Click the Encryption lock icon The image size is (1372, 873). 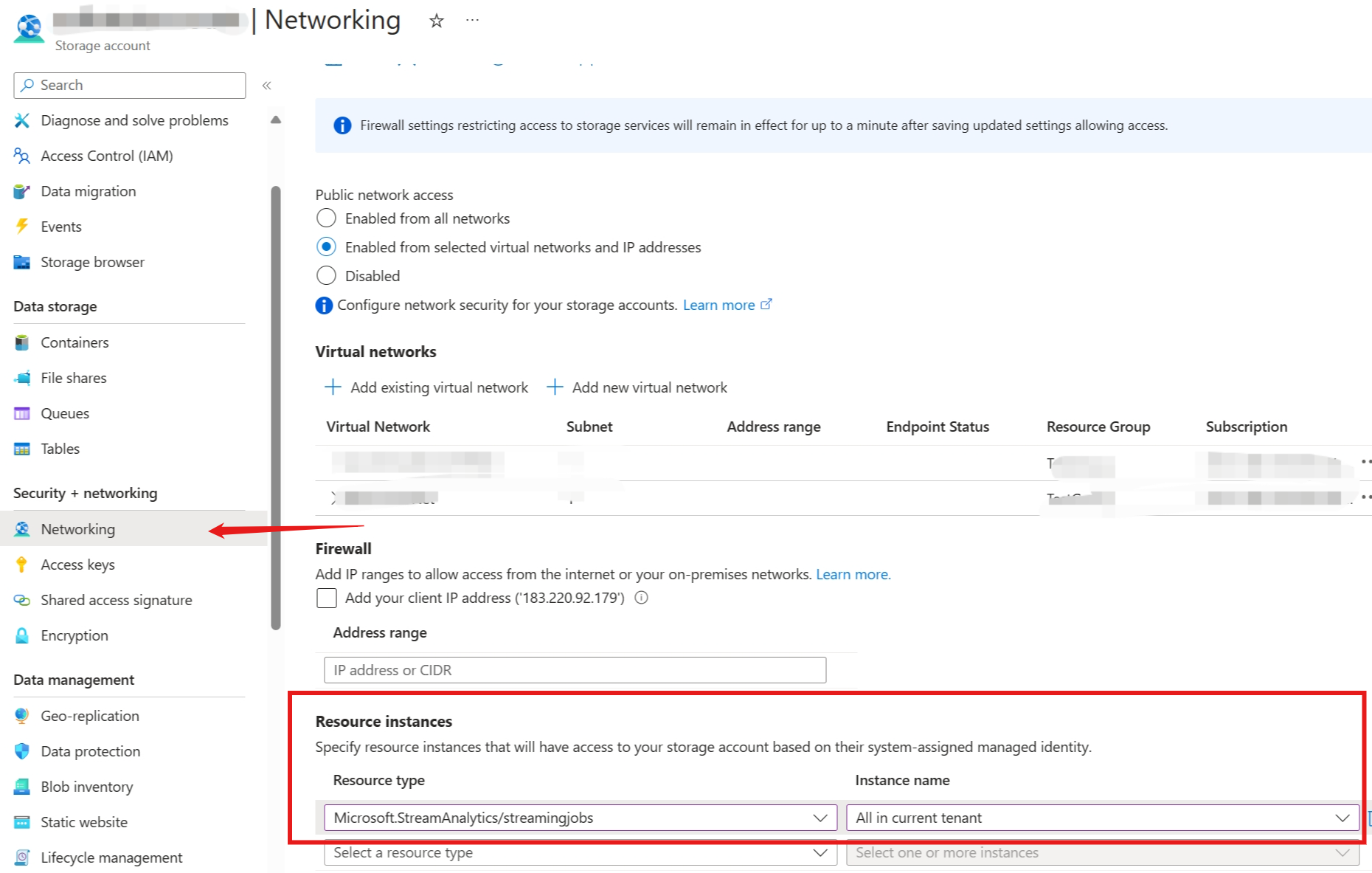coord(22,635)
